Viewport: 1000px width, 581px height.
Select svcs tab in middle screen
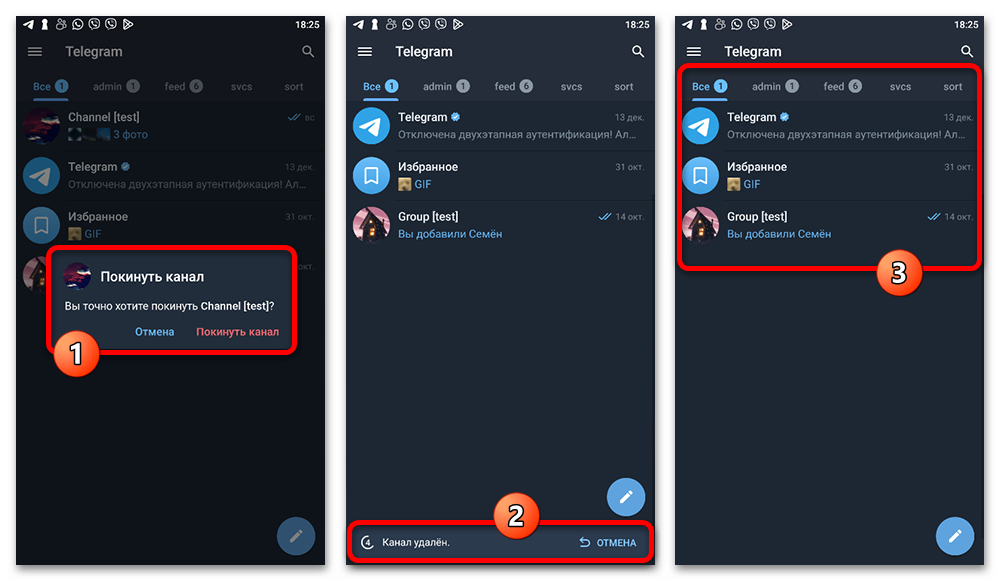(x=571, y=87)
